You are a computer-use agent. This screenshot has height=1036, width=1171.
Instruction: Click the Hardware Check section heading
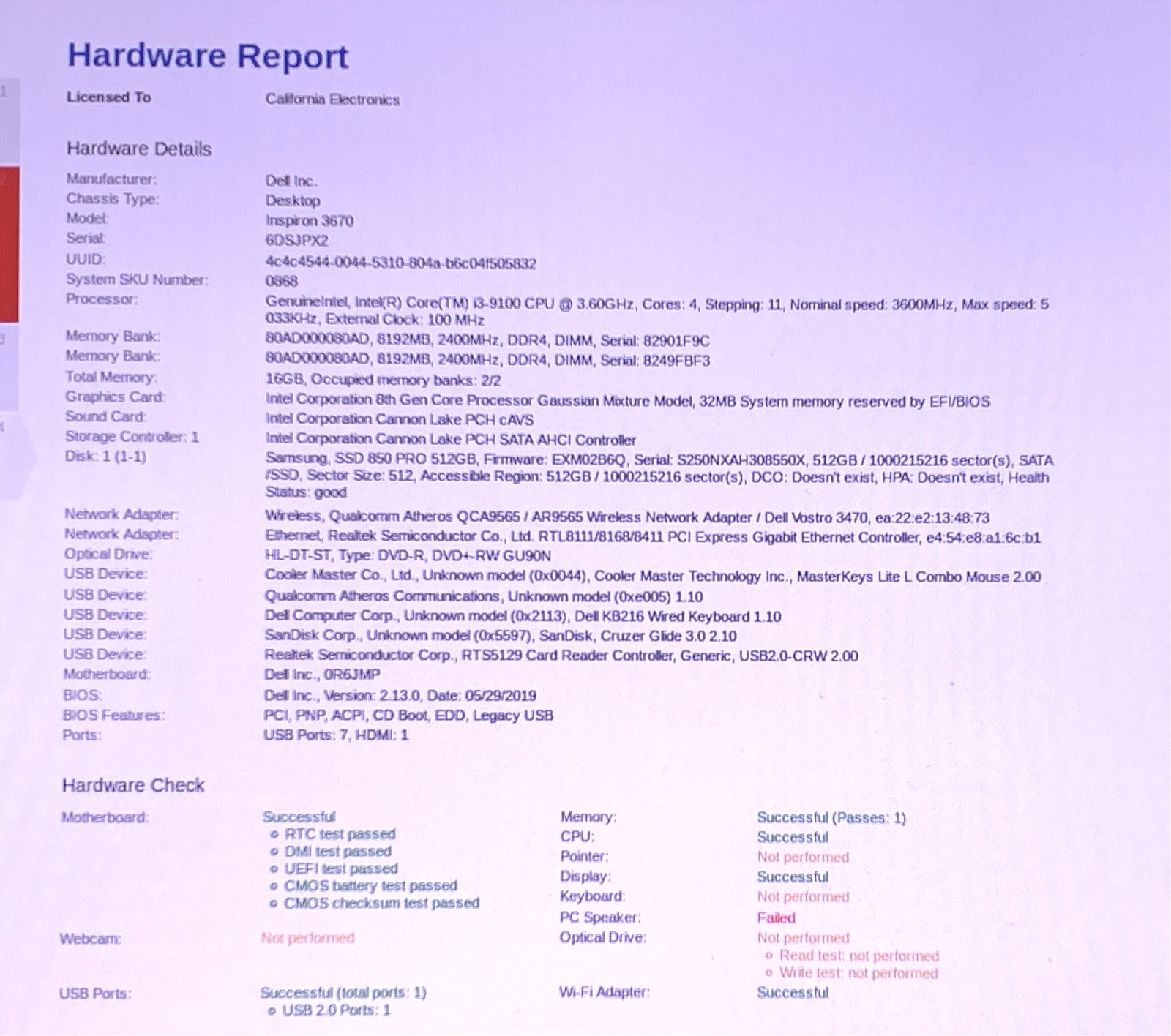coord(133,785)
